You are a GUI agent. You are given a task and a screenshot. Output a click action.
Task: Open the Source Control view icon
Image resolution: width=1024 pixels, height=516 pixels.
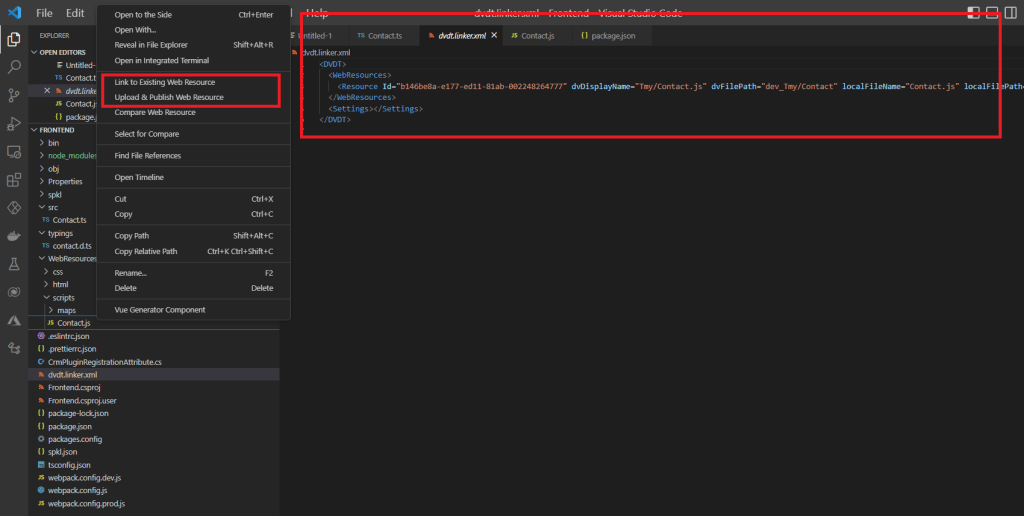(x=14, y=95)
